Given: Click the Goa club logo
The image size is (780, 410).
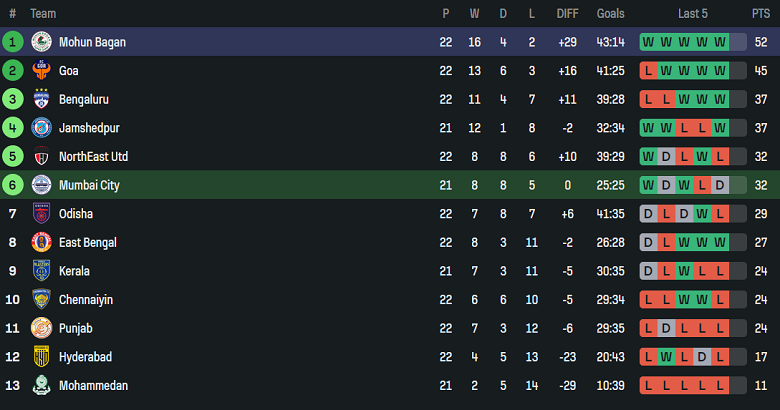Looking at the screenshot, I should [41, 71].
